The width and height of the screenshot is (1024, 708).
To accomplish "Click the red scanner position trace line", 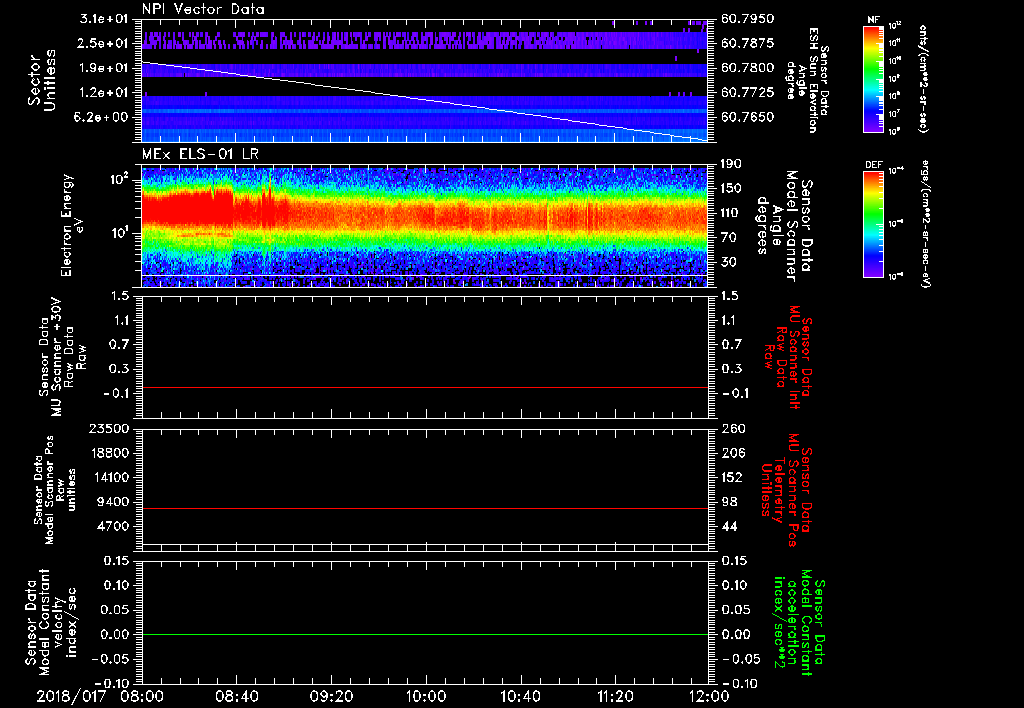I will point(425,509).
